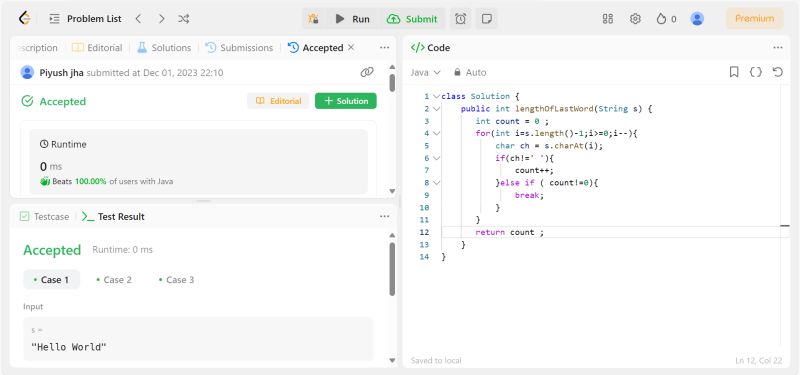Click the LeetCode logo icon
Screen dimensions: 800x375
click(x=24, y=18)
